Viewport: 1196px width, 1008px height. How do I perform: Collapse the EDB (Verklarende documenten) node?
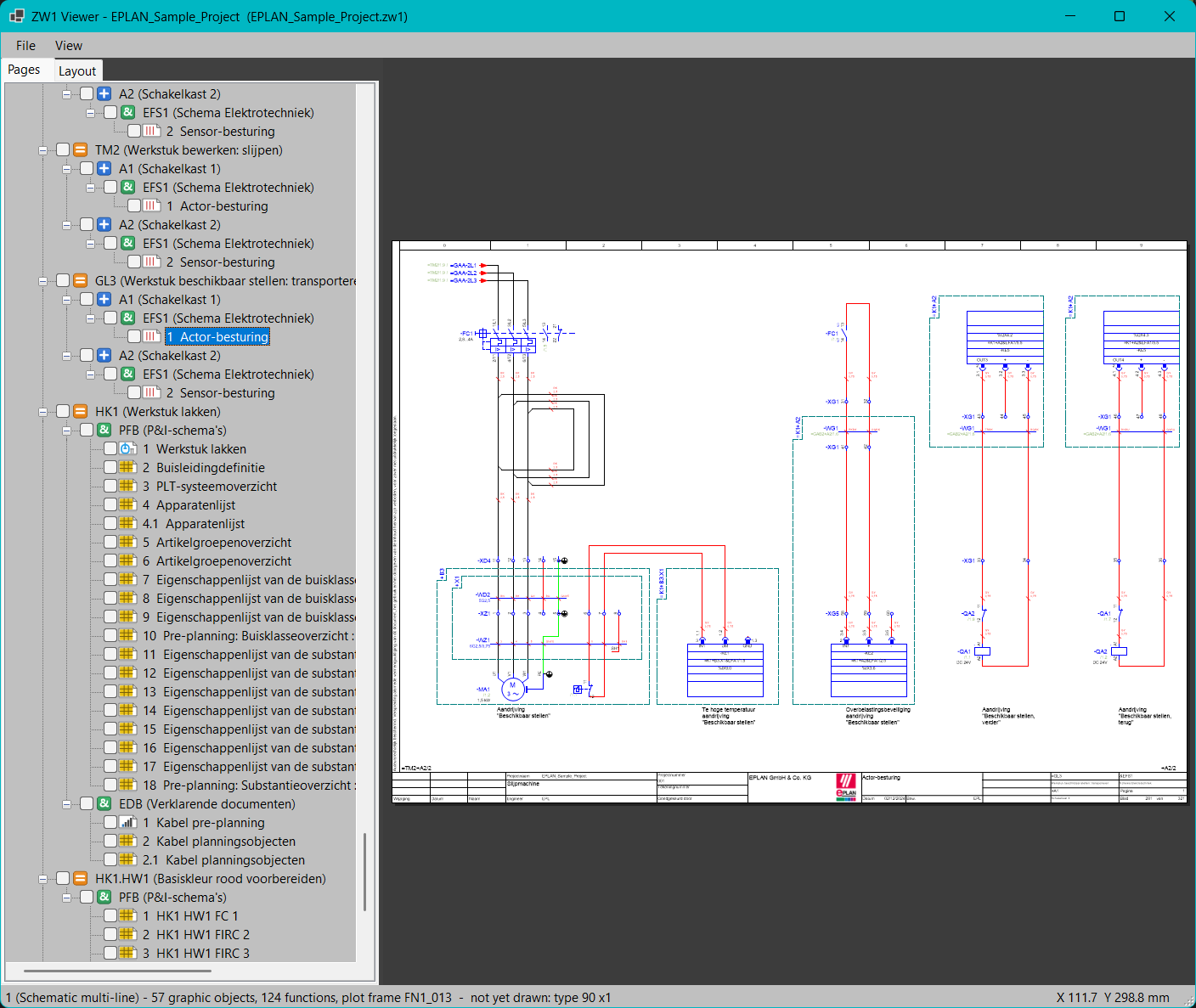(x=66, y=804)
